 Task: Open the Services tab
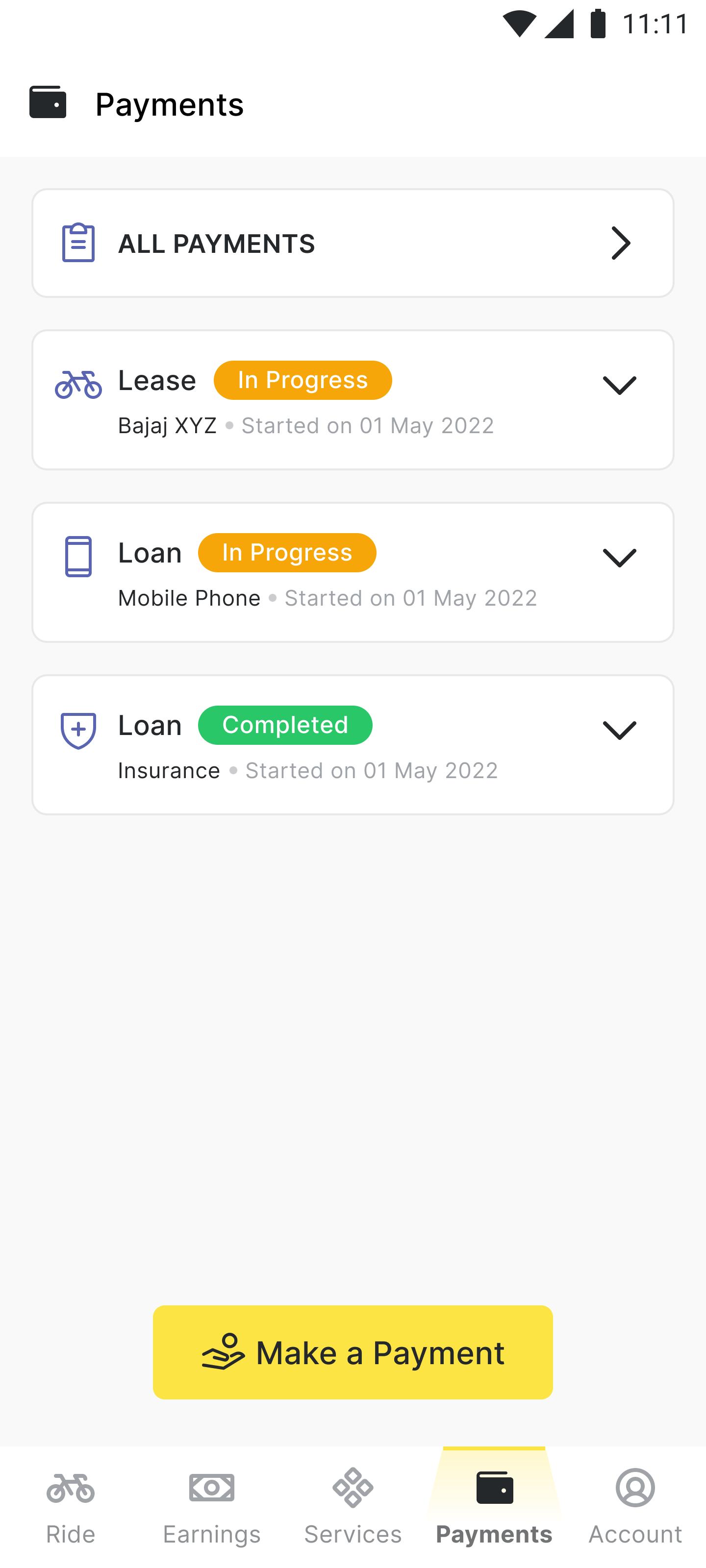(353, 1507)
